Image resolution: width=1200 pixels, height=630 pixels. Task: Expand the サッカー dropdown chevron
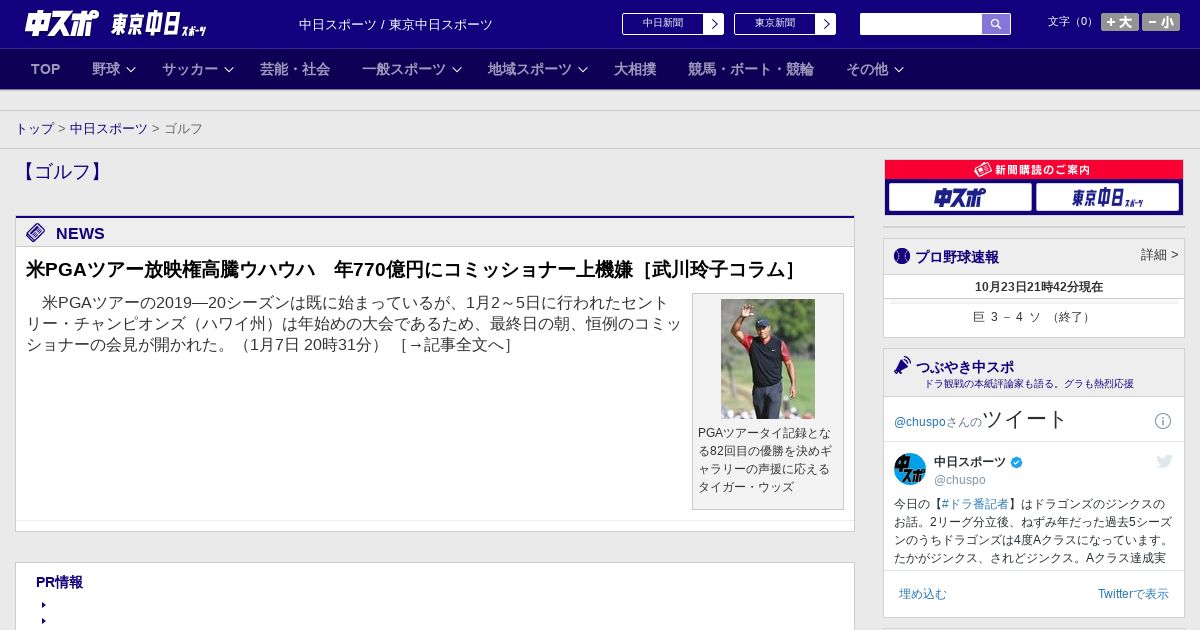(x=229, y=70)
